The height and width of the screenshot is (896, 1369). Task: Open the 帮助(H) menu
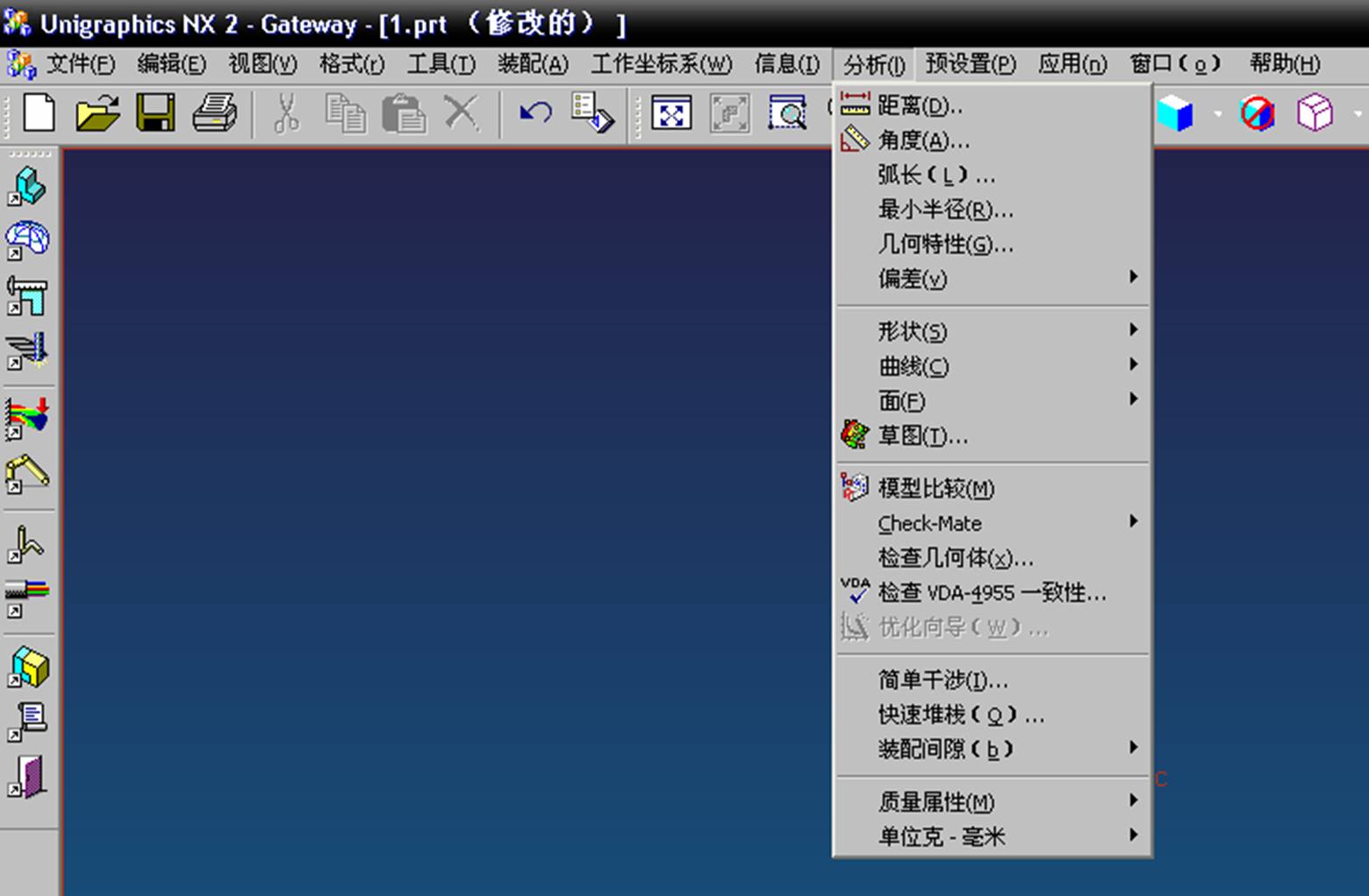pyautogui.click(x=1285, y=64)
